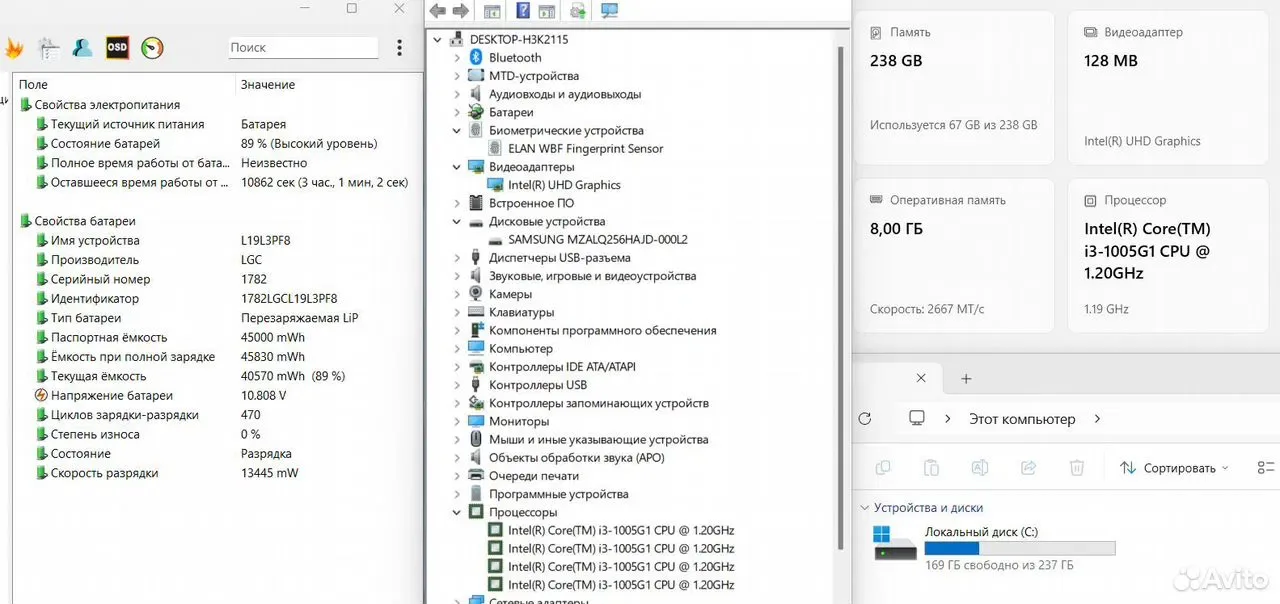Image resolution: width=1280 pixels, height=604 pixels.
Task: Expand the Bluetooth node in Device Manager
Action: pos(457,58)
